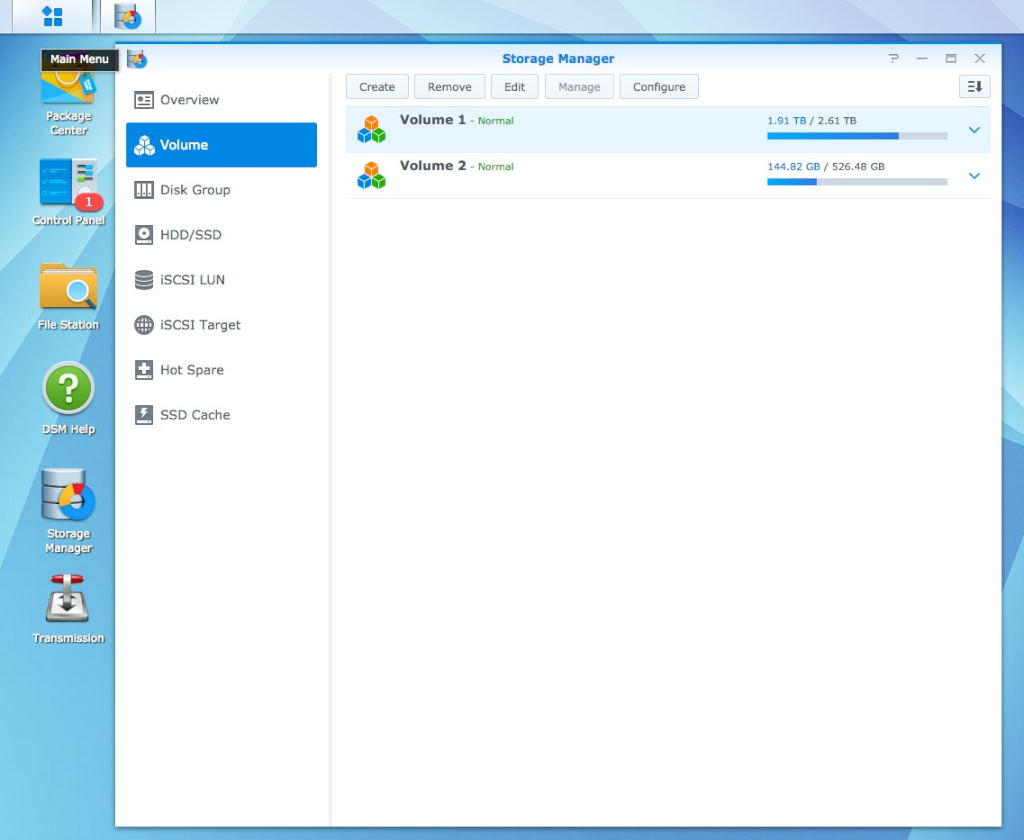Click Volume 2 usage progress bar

click(x=857, y=182)
